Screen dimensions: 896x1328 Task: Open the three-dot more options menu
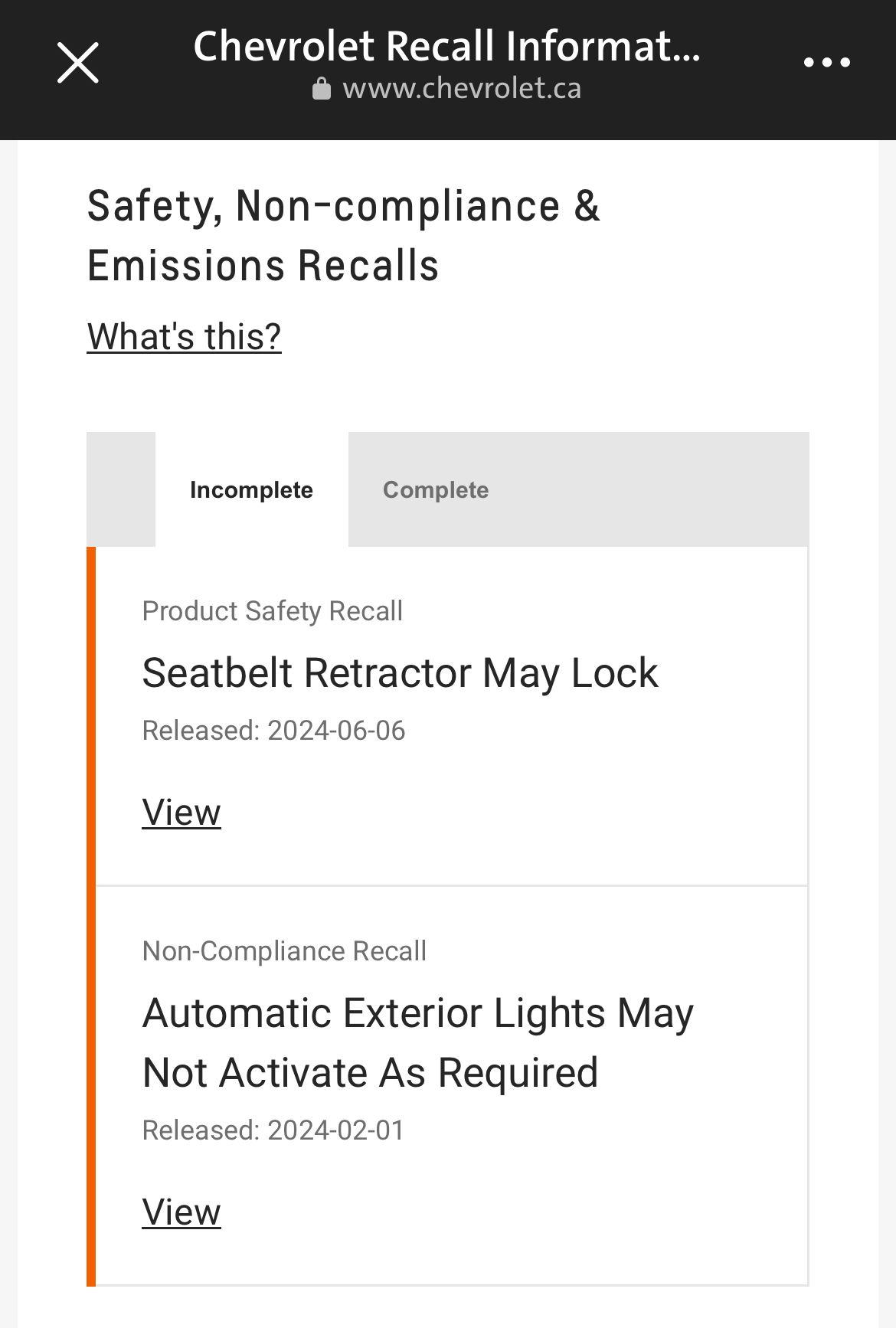tap(826, 63)
